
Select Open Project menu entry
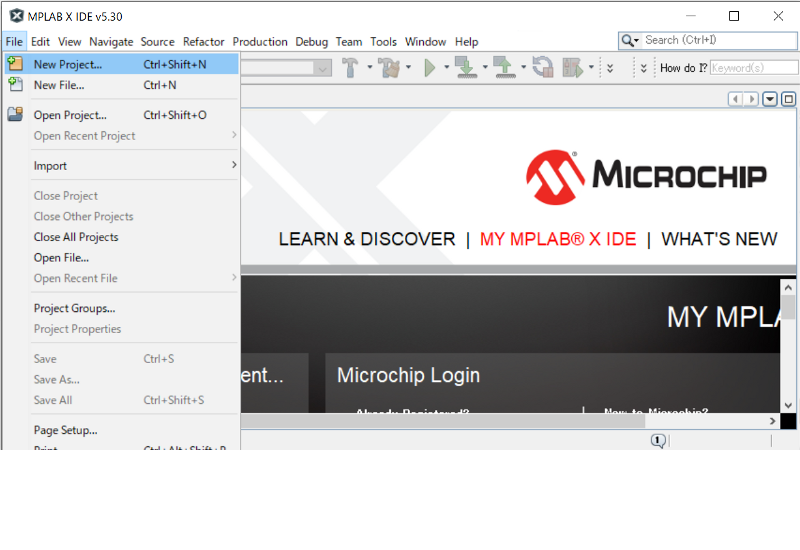(x=70, y=115)
